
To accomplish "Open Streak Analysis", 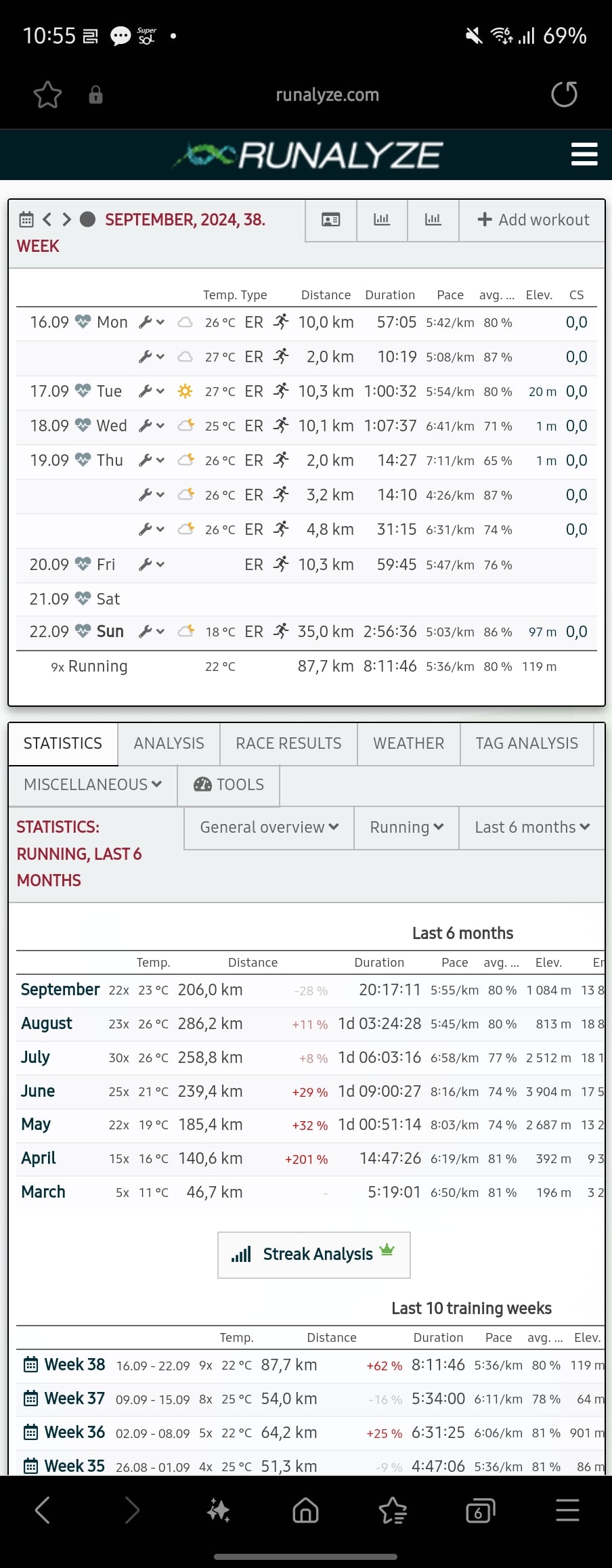I will [314, 1255].
